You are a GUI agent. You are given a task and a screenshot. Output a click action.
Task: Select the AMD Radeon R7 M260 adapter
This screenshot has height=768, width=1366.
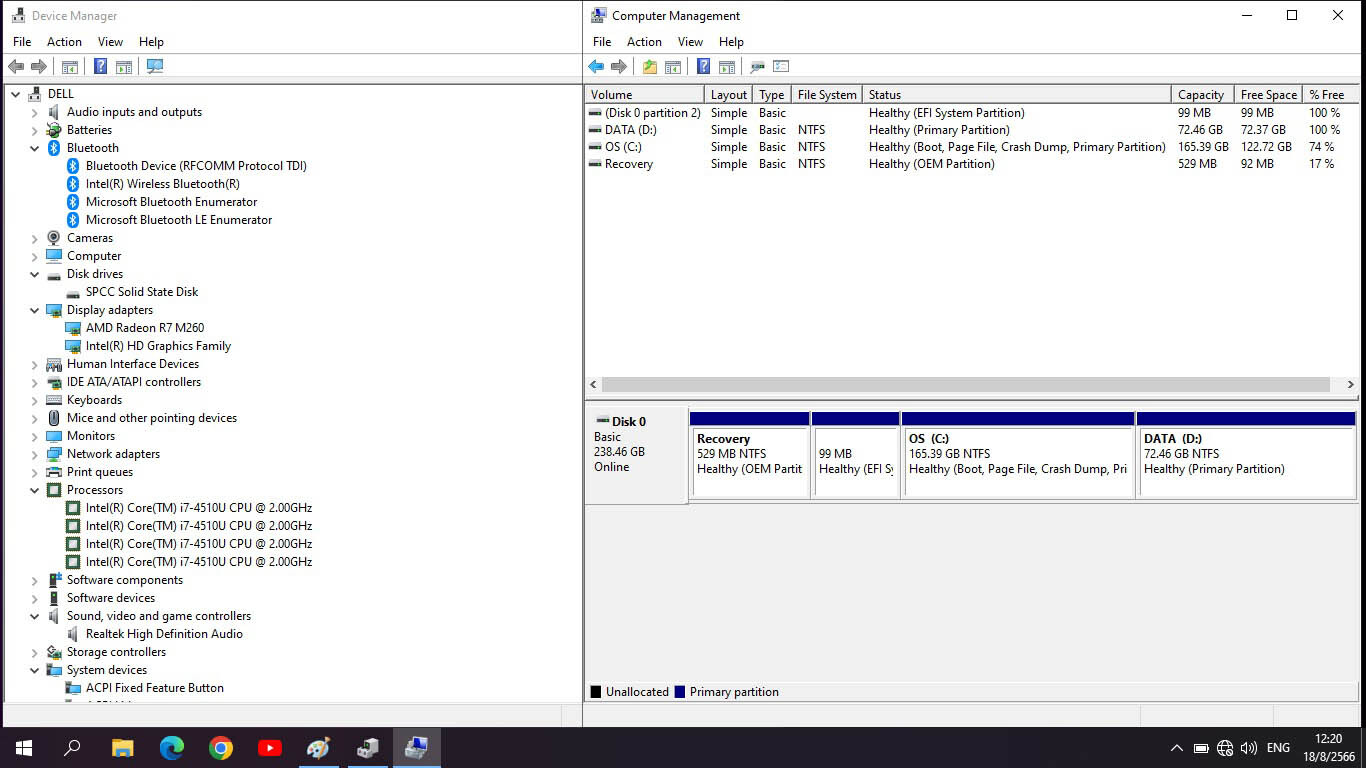pyautogui.click(x=145, y=328)
